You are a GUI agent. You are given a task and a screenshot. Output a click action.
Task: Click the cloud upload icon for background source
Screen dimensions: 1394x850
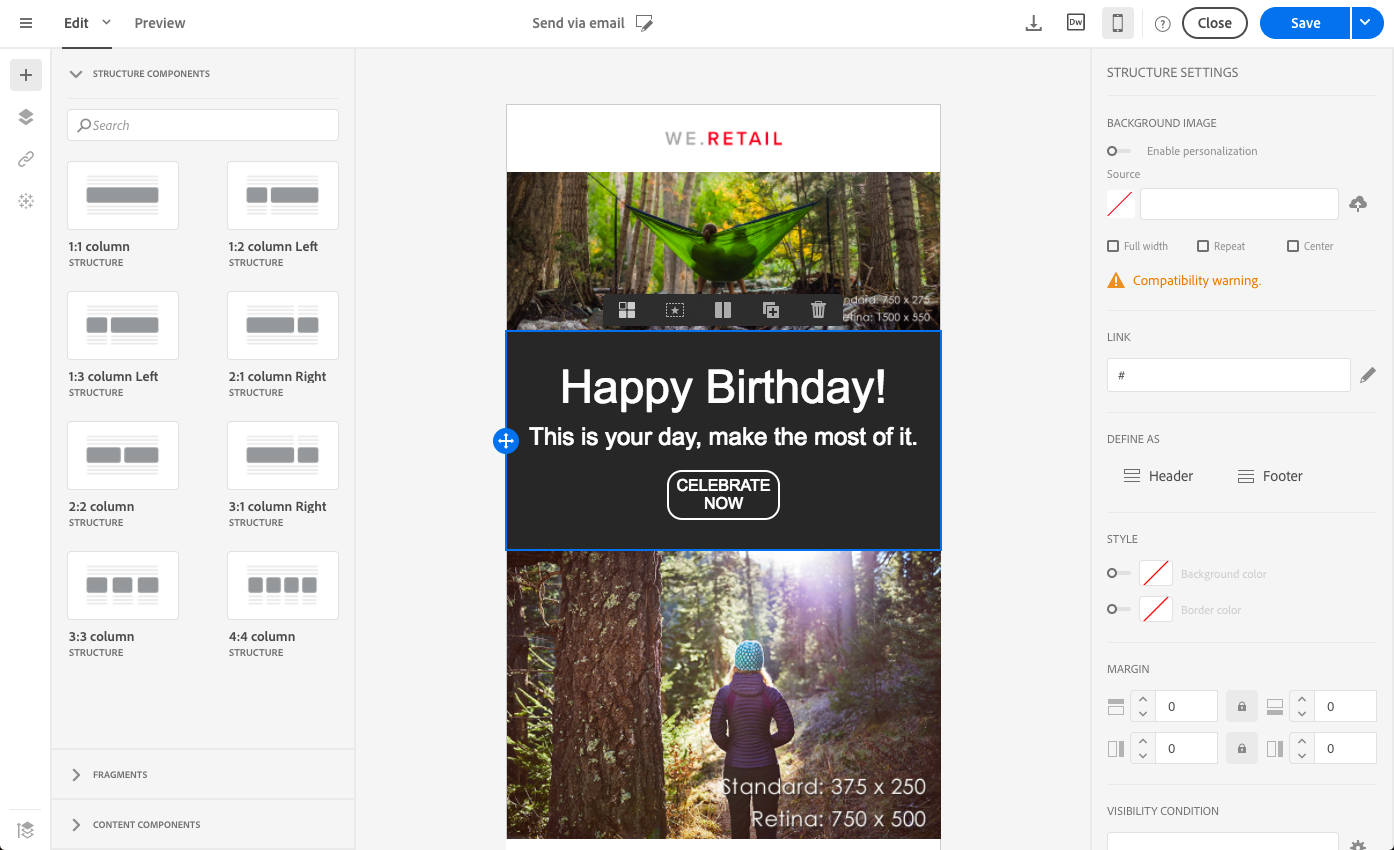tap(1358, 204)
